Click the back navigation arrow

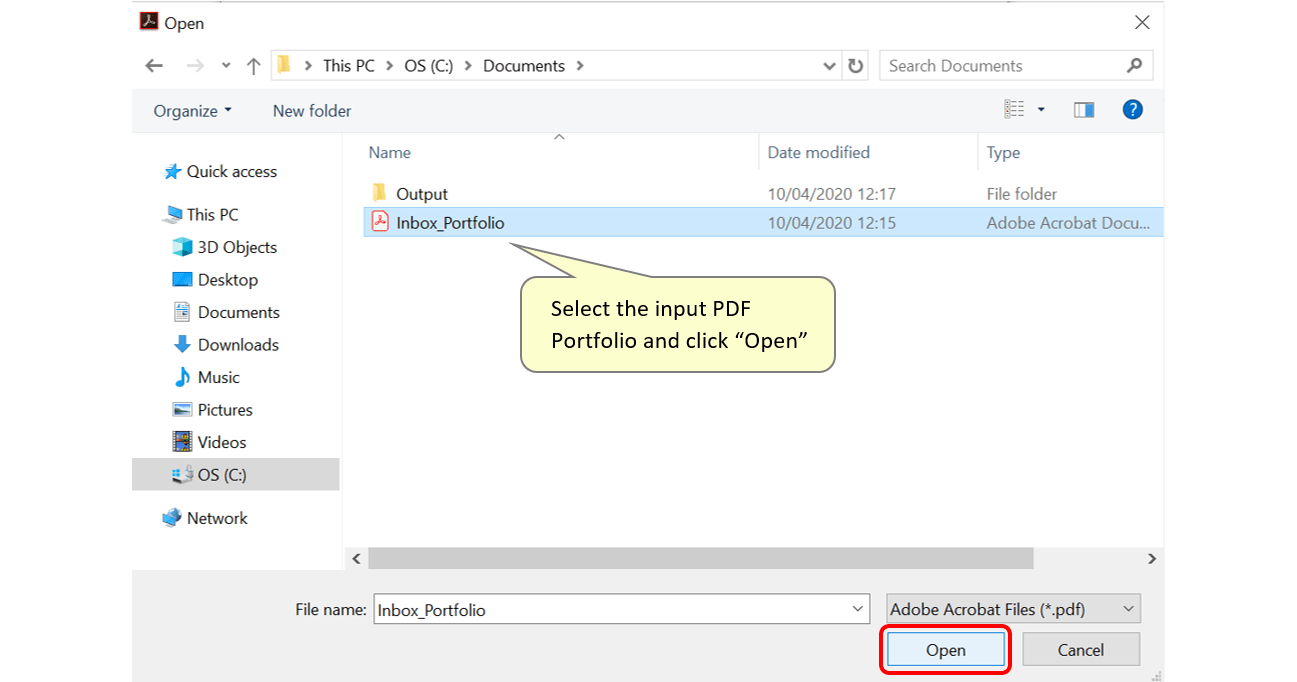[x=153, y=65]
